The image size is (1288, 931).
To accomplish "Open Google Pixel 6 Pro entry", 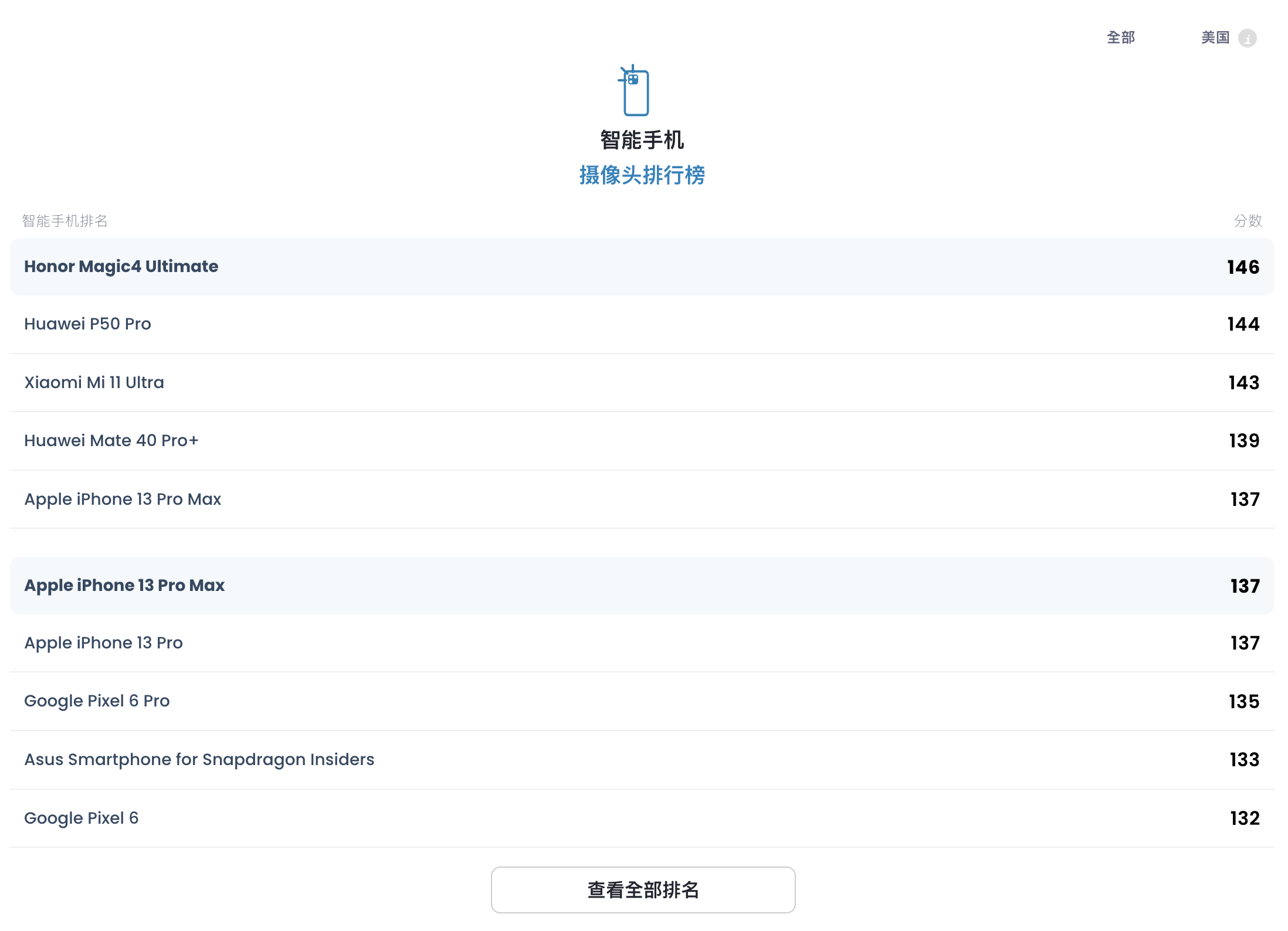I will click(642, 701).
